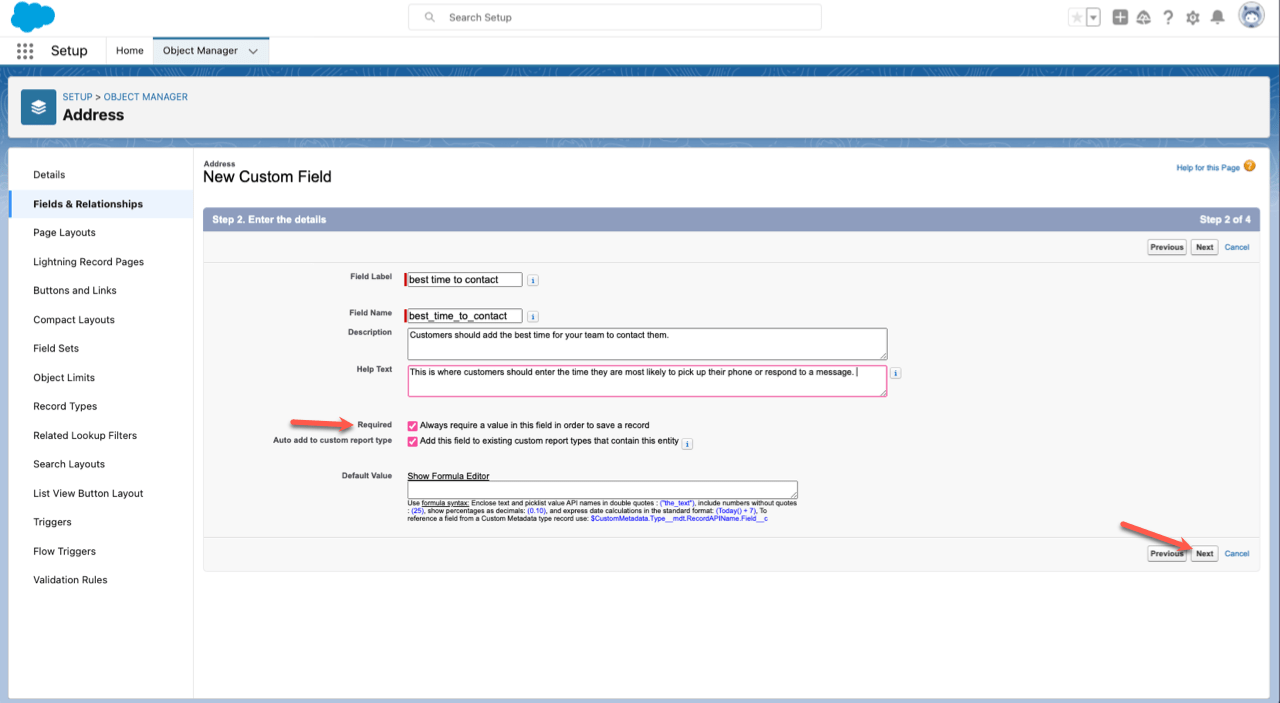Screen dimensions: 1280x703
Task: Click the Field Label input
Action: [x=464, y=280]
